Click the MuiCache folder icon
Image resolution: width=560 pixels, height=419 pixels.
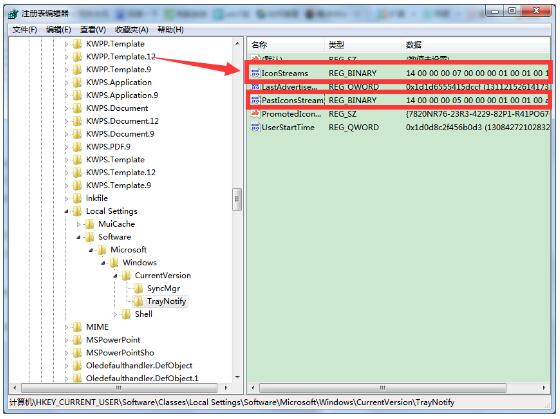tap(90, 224)
